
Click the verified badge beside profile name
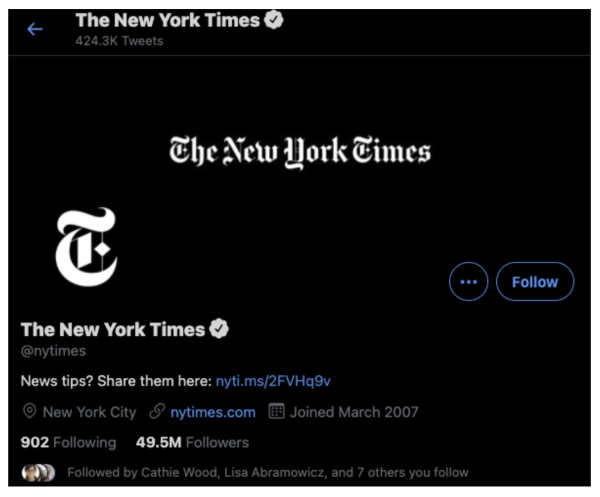coord(219,329)
